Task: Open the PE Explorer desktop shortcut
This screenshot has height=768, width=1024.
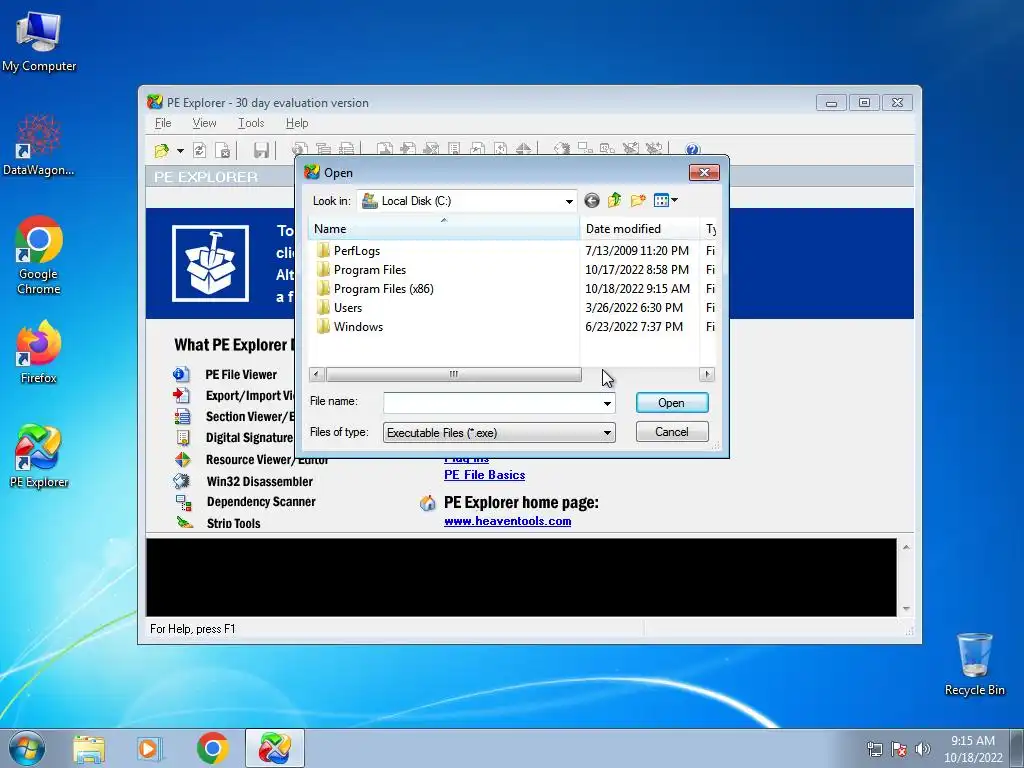Action: coord(39,456)
